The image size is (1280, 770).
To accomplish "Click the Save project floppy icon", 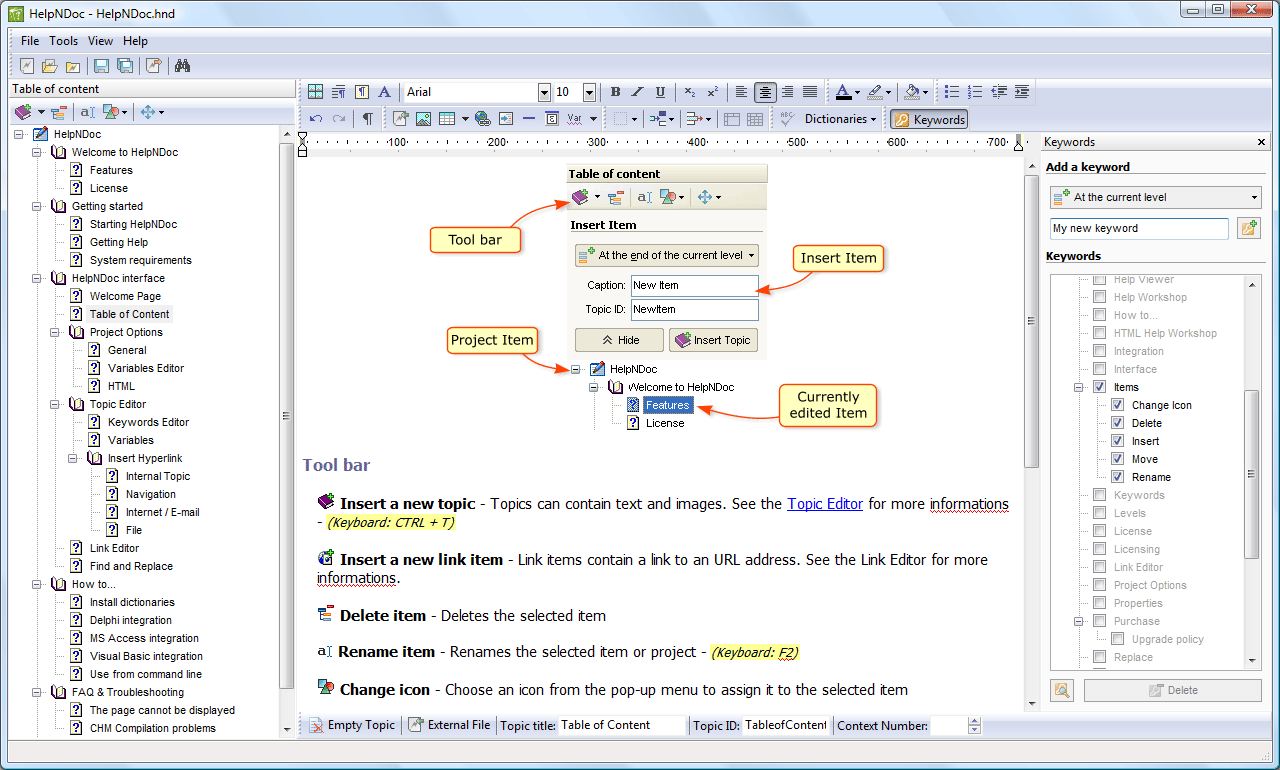I will click(101, 66).
